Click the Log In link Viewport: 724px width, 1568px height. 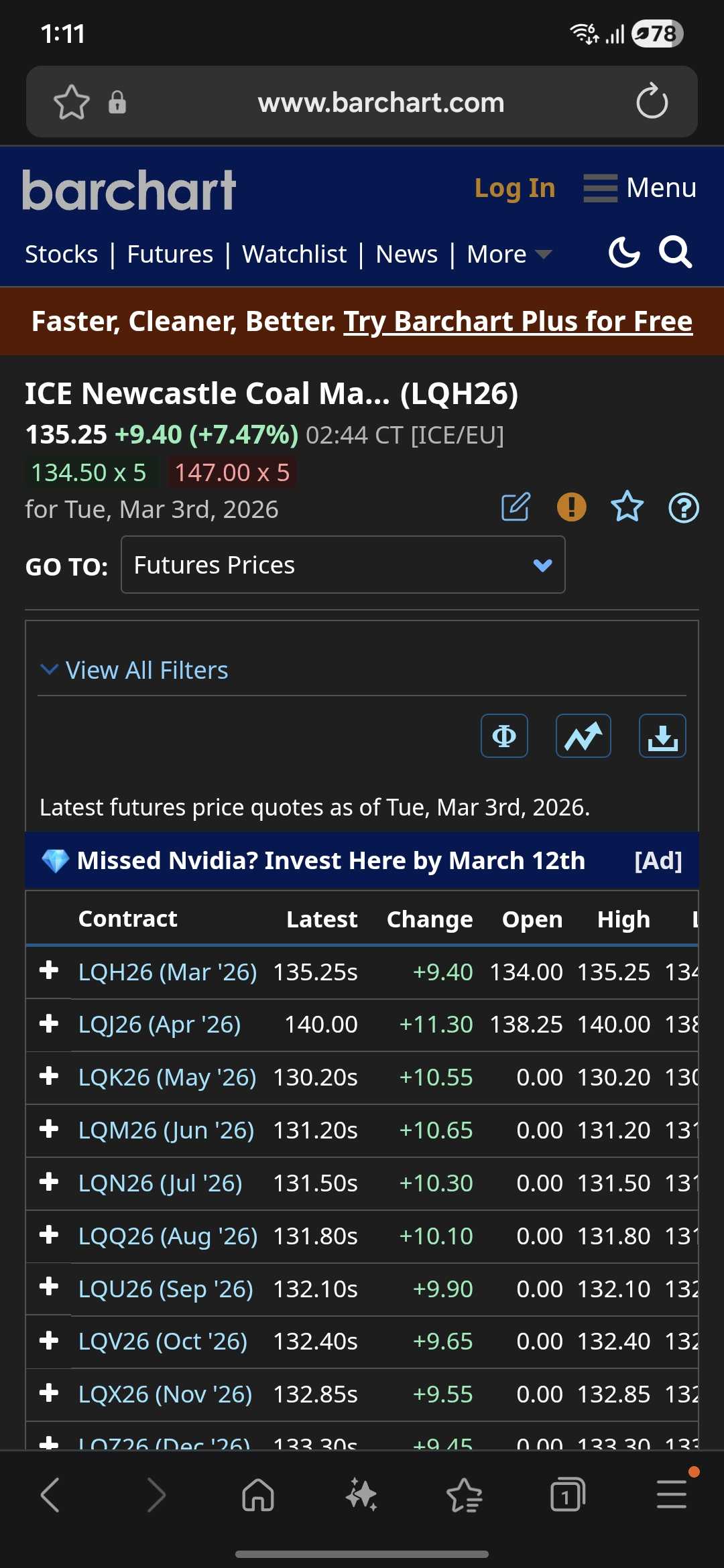(x=514, y=188)
